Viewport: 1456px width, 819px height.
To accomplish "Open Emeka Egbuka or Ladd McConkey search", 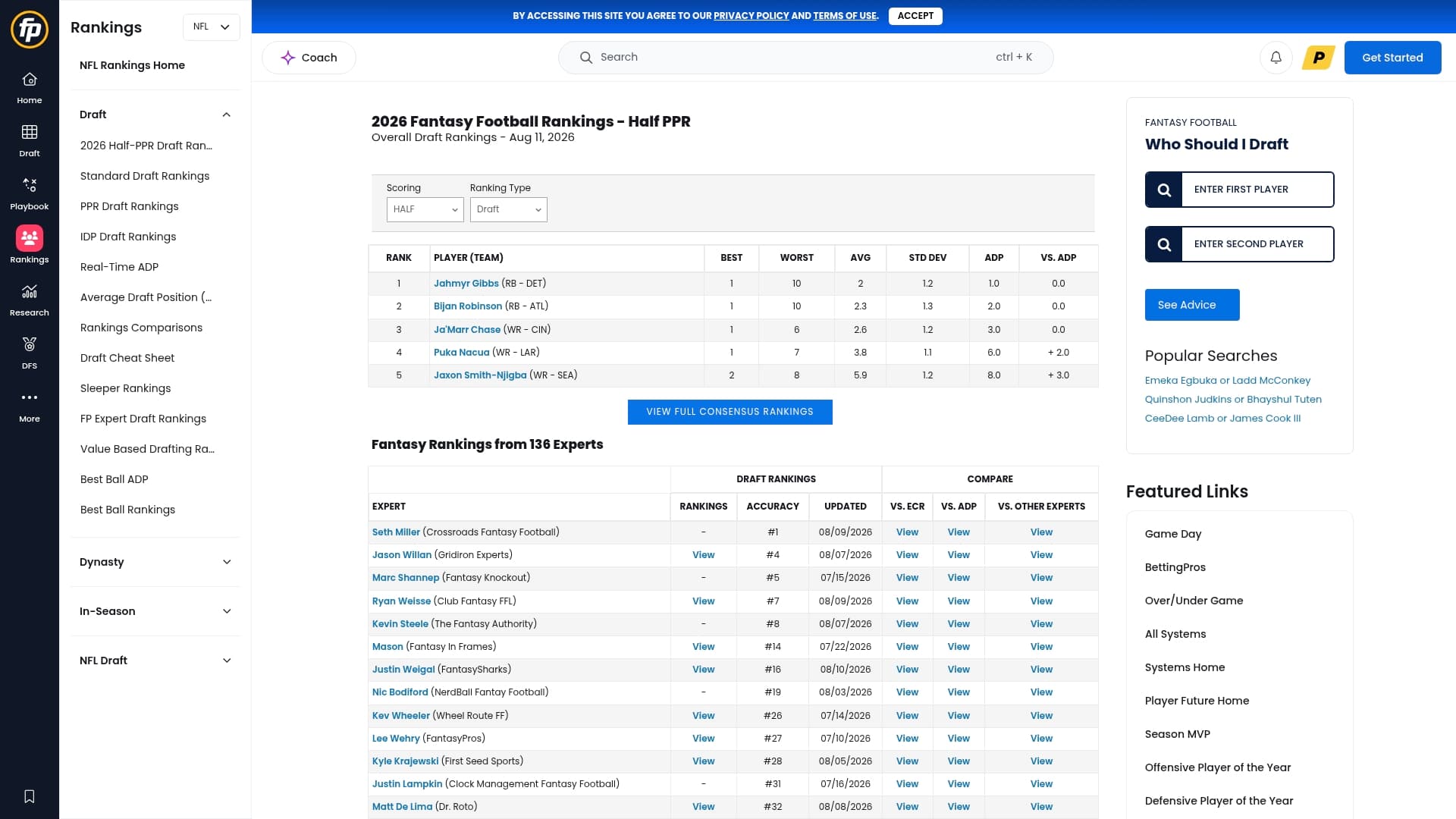I will click(x=1227, y=381).
